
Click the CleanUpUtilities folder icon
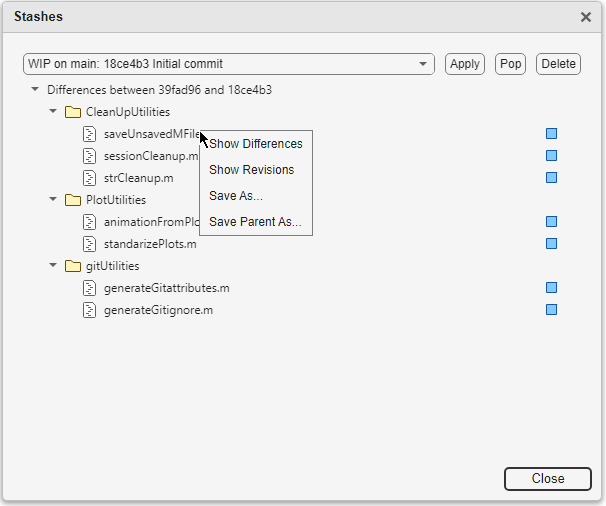click(x=72, y=112)
